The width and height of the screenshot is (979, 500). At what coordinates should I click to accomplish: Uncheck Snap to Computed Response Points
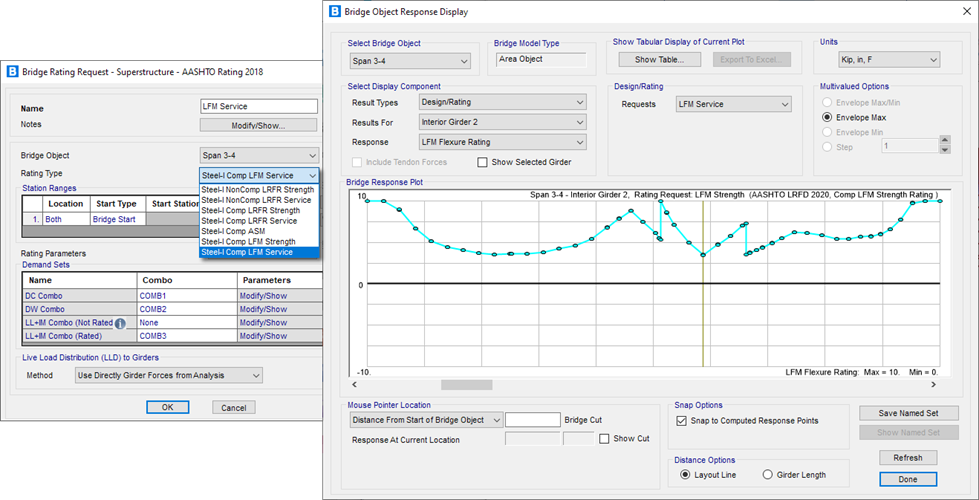[681, 421]
